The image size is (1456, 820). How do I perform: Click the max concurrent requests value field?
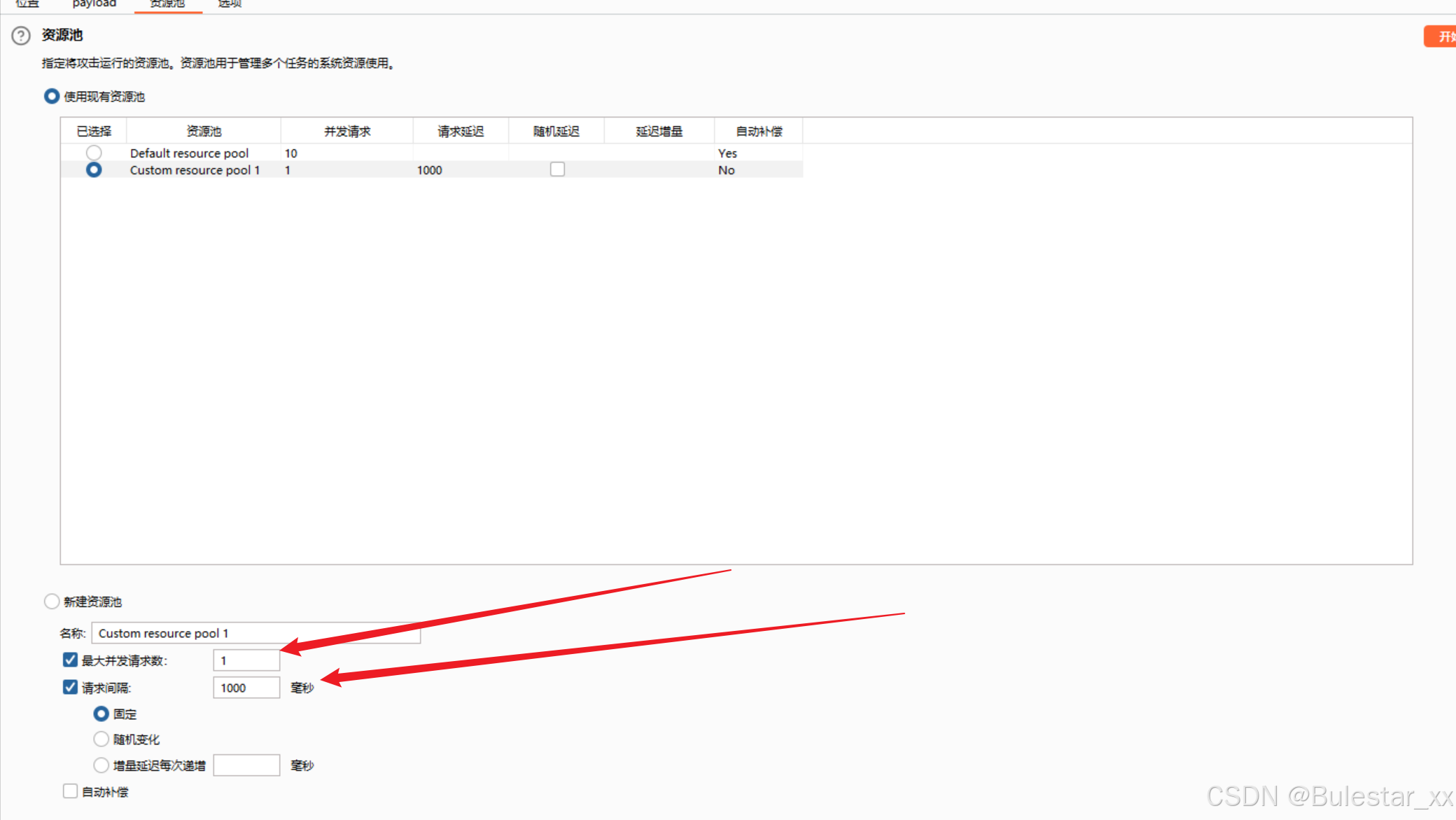click(x=246, y=660)
